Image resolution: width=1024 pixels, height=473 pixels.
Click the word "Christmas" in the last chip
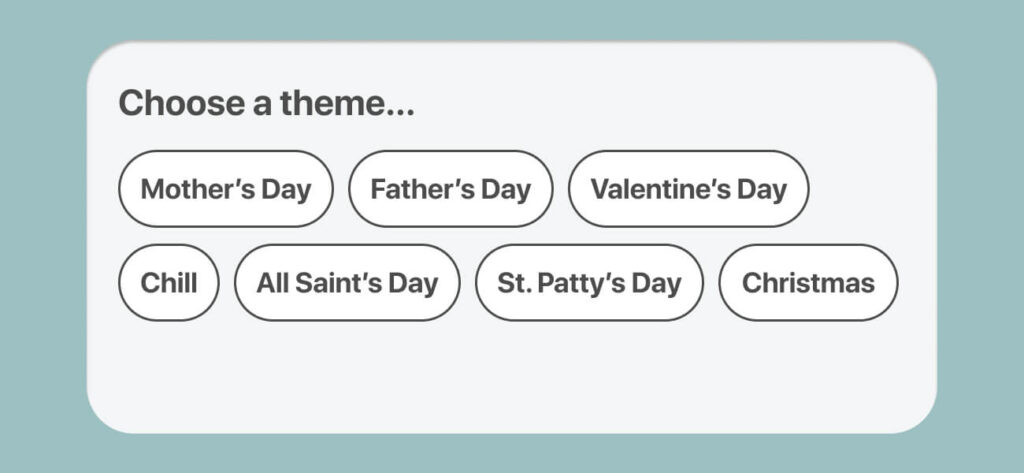808,283
